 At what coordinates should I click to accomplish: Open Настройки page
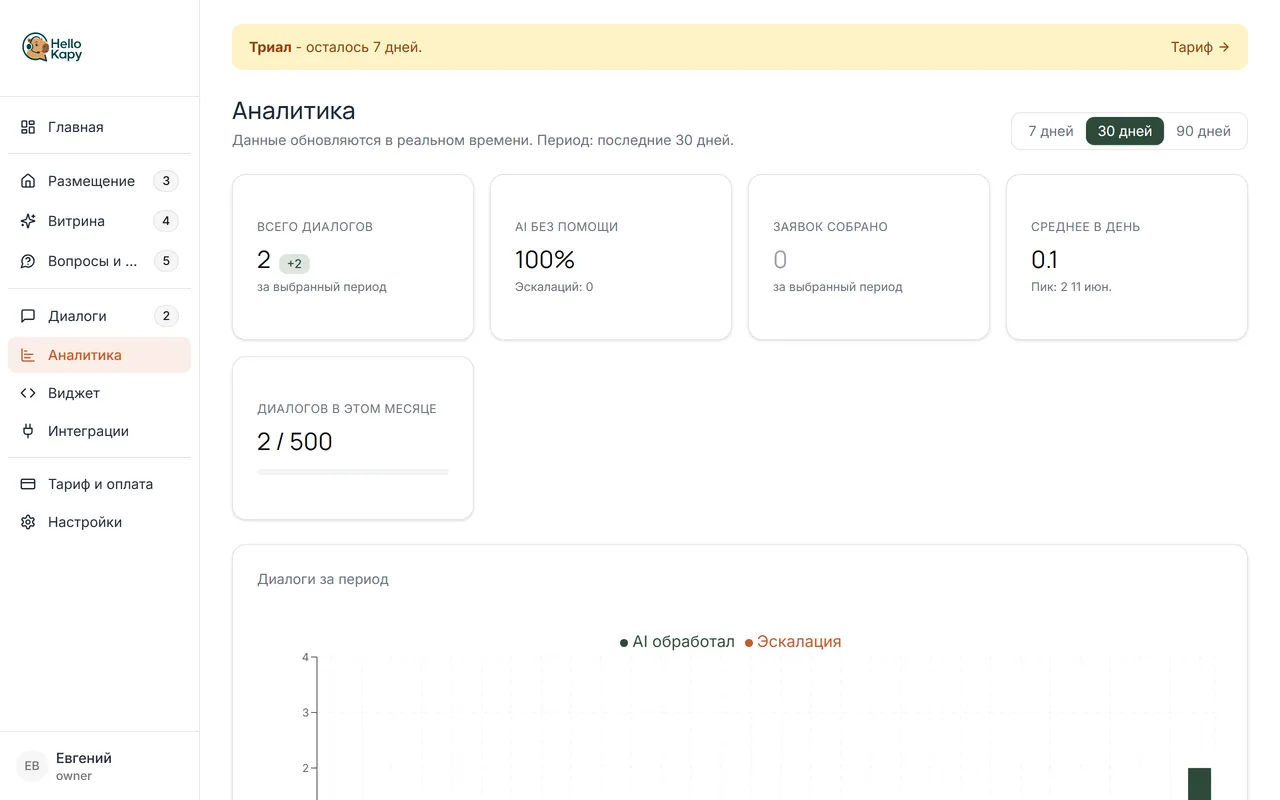tap(99, 522)
